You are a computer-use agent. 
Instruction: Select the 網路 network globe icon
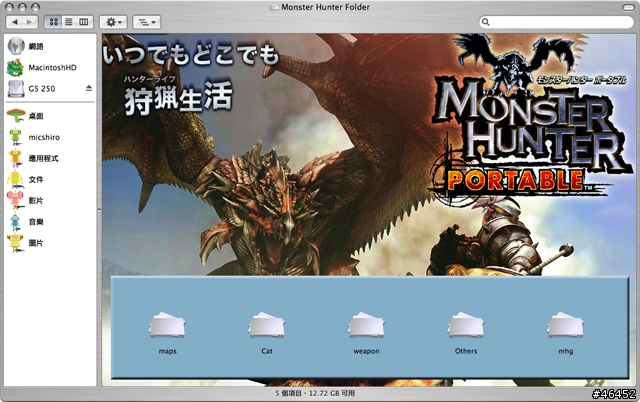(x=16, y=46)
